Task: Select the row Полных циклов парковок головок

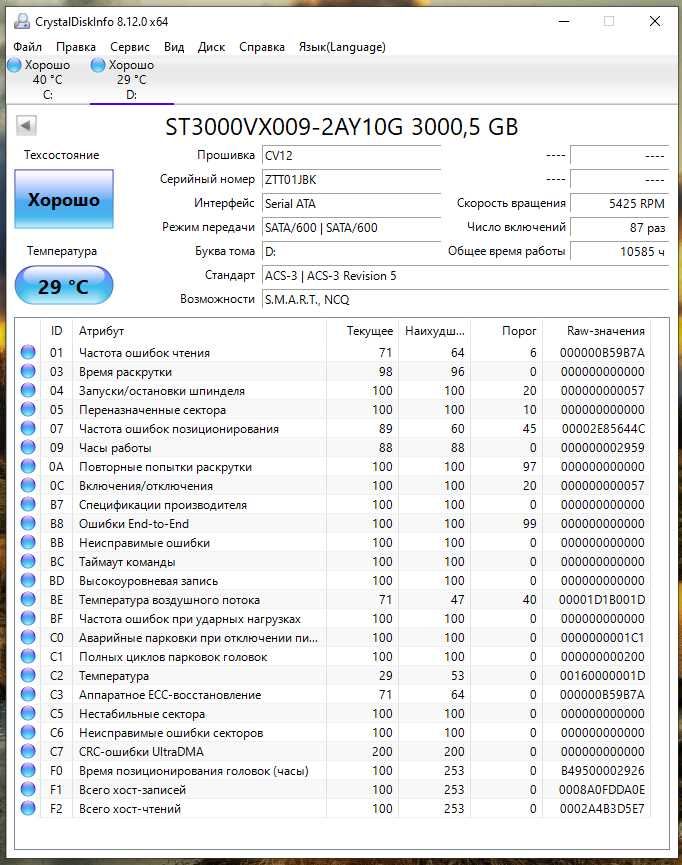Action: 333,656
